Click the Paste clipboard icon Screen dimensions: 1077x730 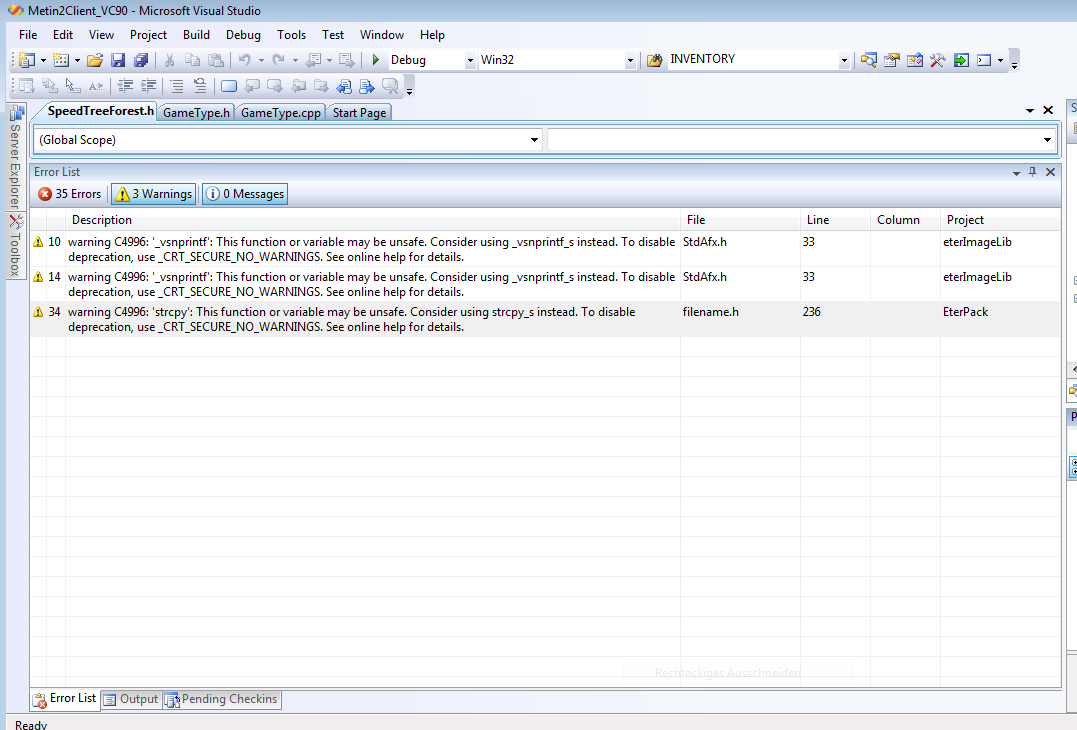click(x=216, y=60)
